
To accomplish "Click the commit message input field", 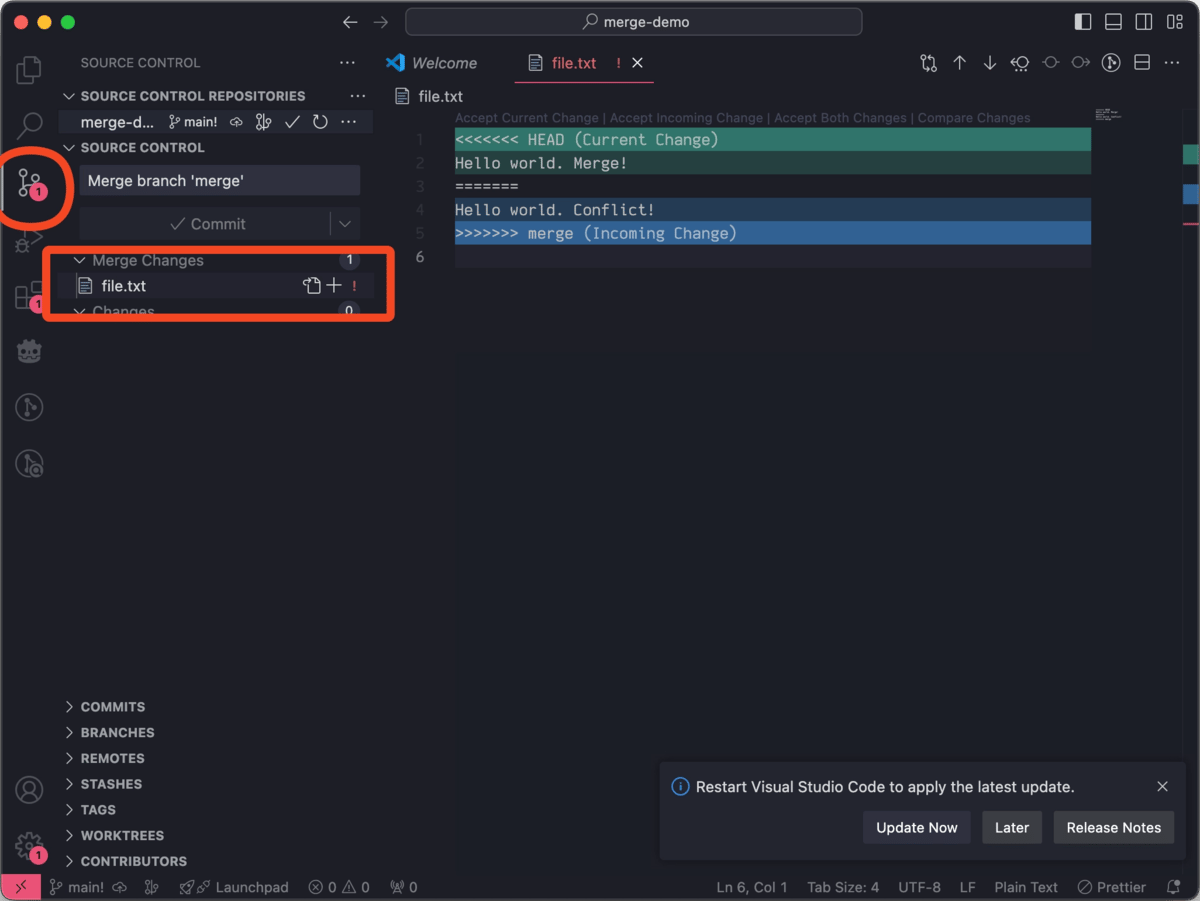I will 219,181.
